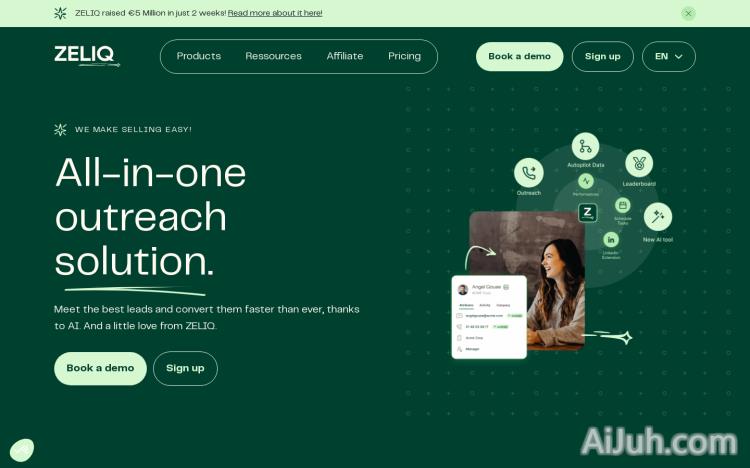Follow the Read more about it here link

(275, 13)
